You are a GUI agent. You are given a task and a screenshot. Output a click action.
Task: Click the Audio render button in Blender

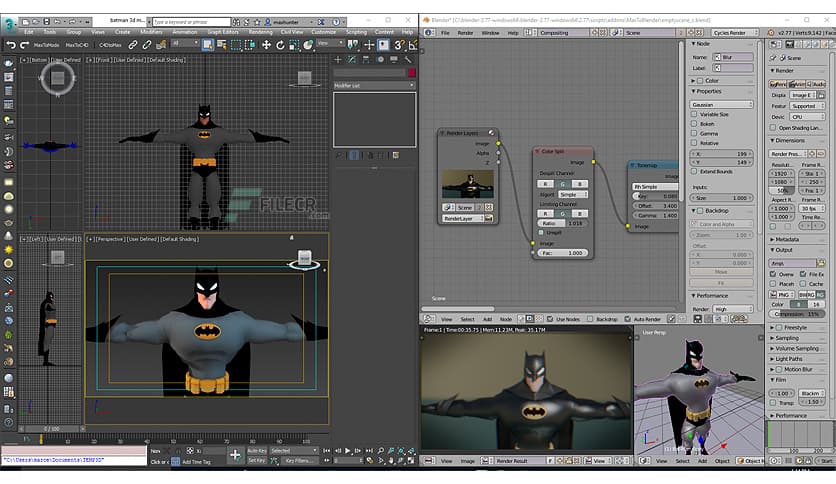[x=816, y=84]
